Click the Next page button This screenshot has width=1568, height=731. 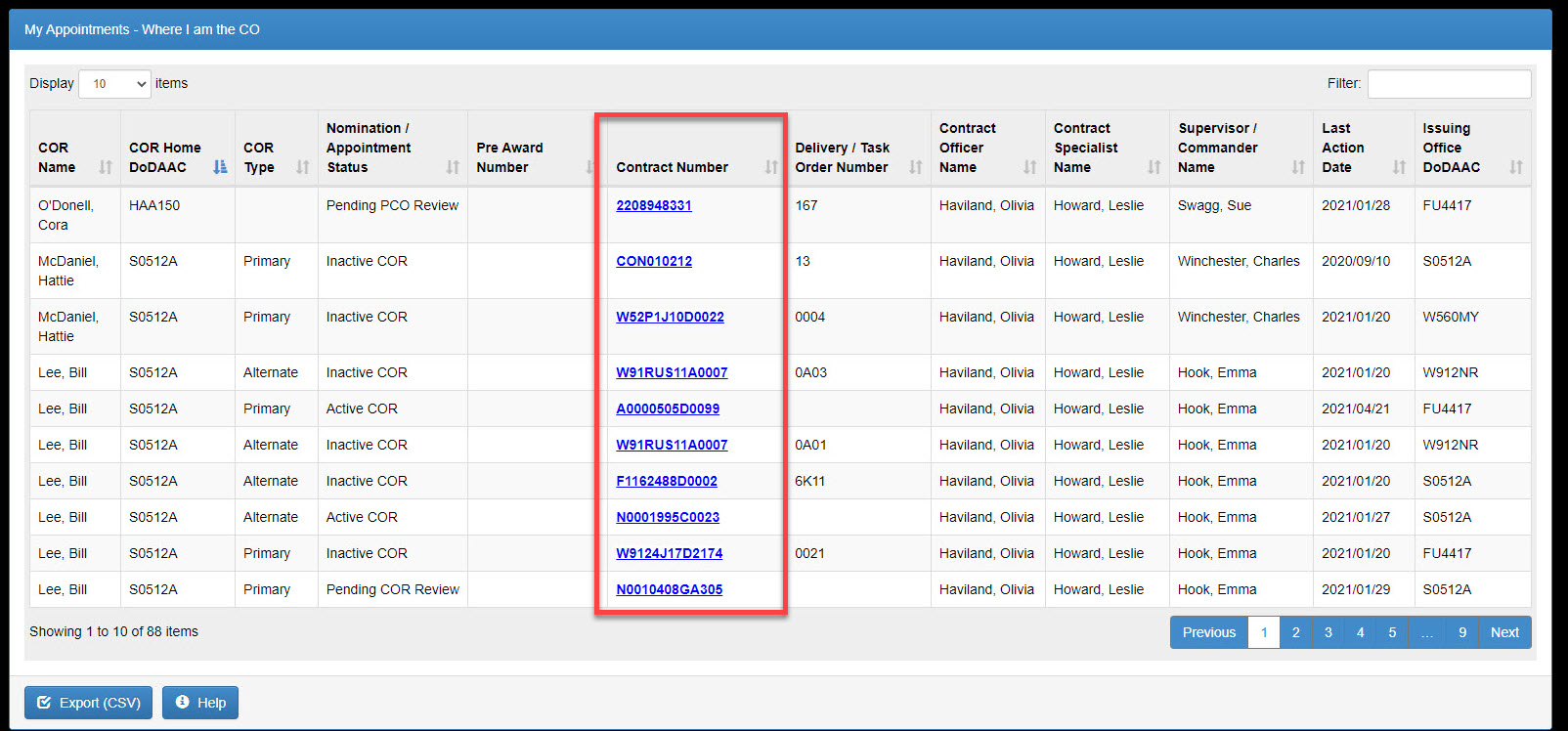(1504, 632)
